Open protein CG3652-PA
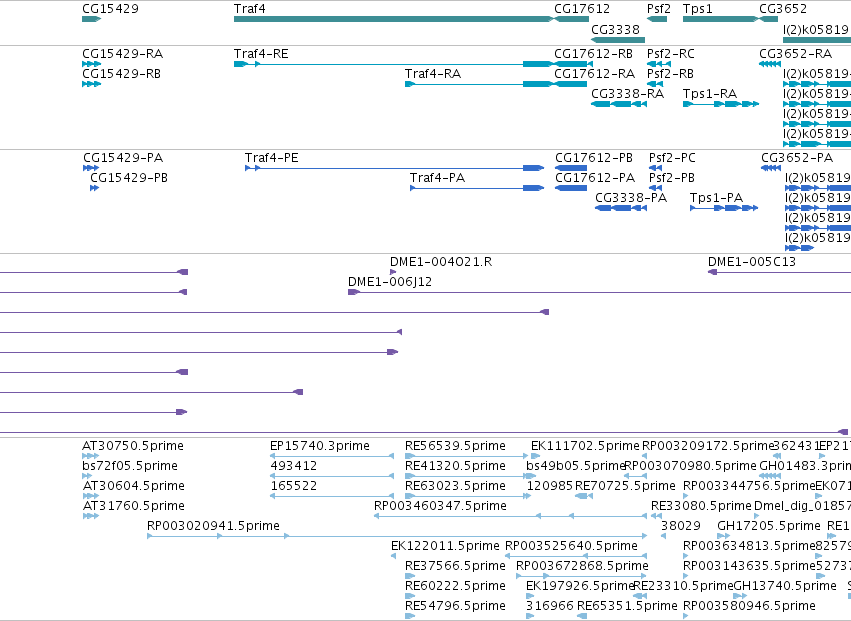The height and width of the screenshot is (621, 851). click(771, 168)
